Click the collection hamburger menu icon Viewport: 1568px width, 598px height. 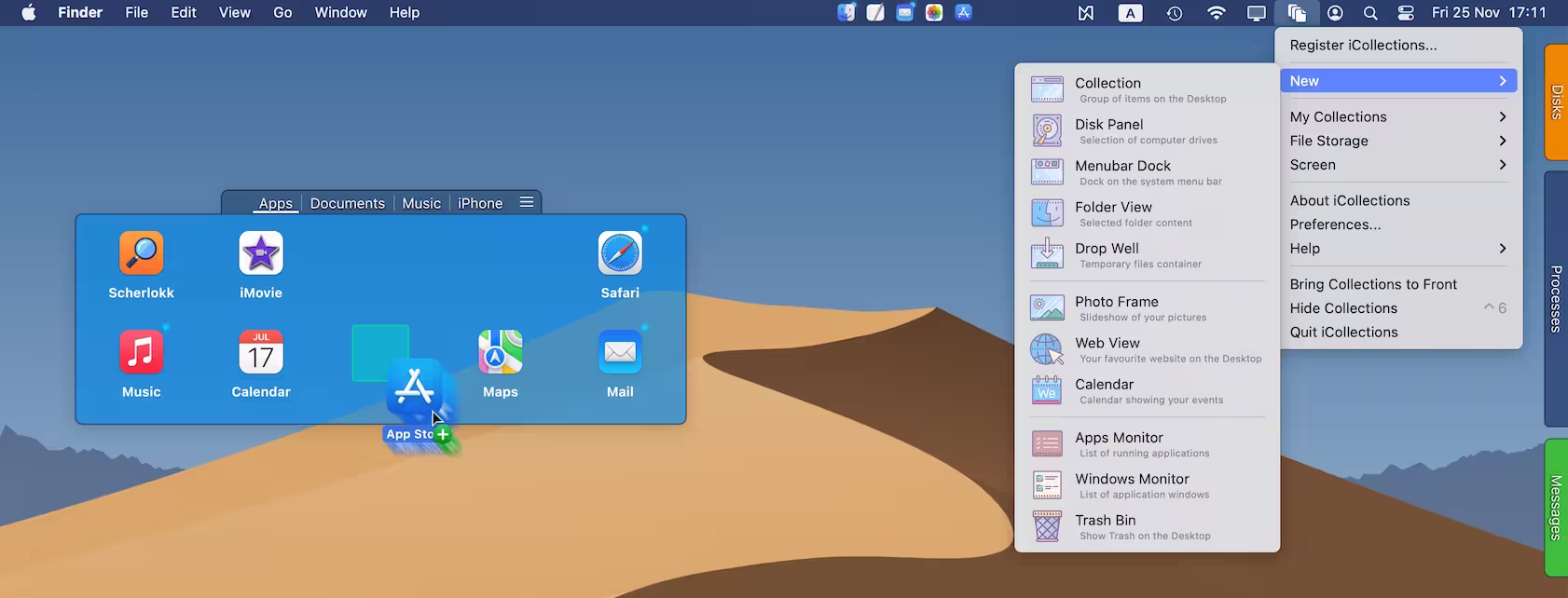click(527, 202)
